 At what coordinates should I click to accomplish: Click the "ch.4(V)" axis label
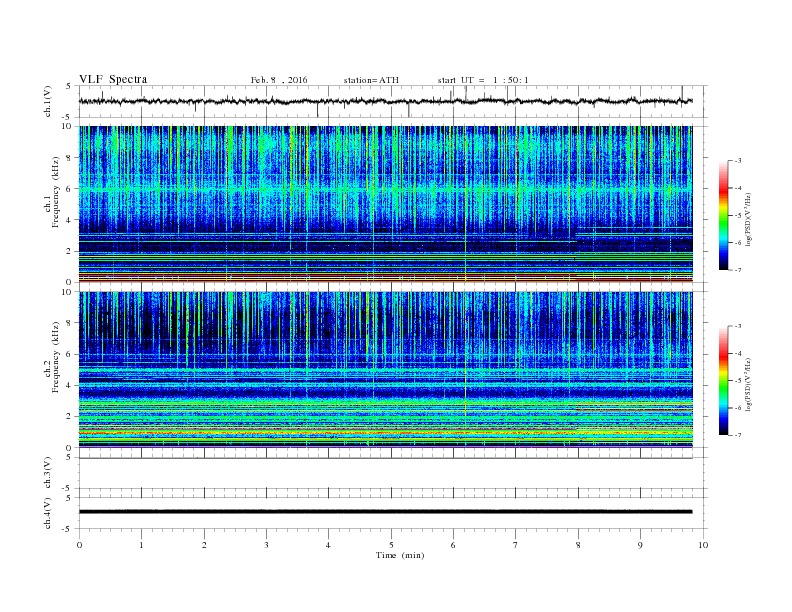coord(48,513)
